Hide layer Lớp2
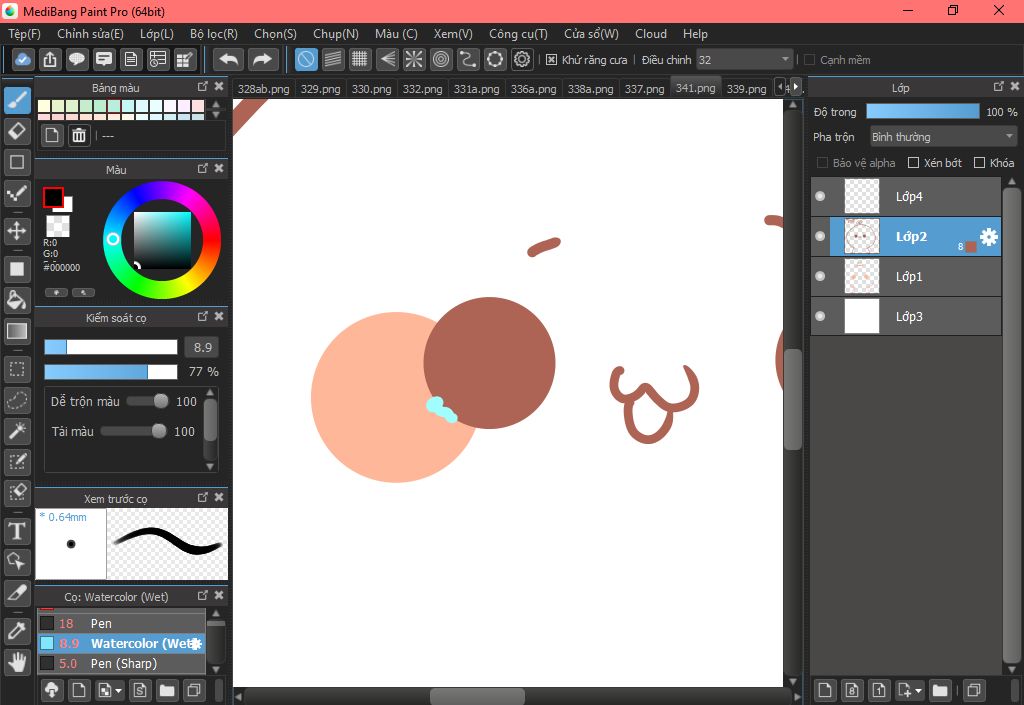The width and height of the screenshot is (1024, 705). 820,236
